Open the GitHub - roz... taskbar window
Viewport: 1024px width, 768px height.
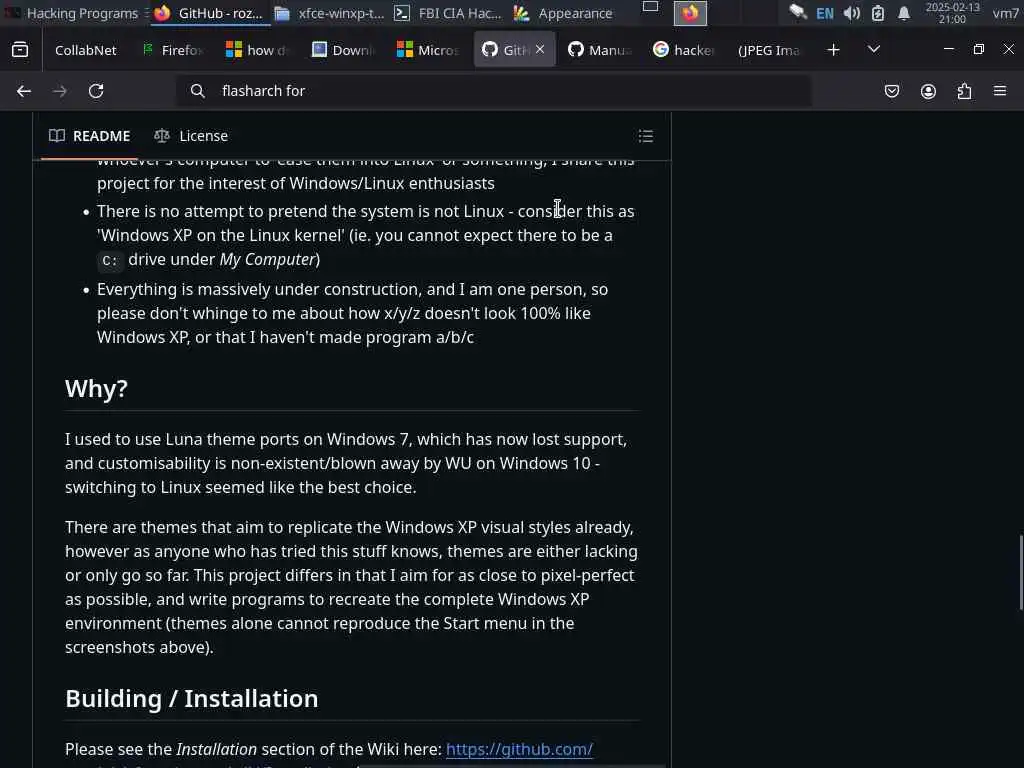pos(209,13)
